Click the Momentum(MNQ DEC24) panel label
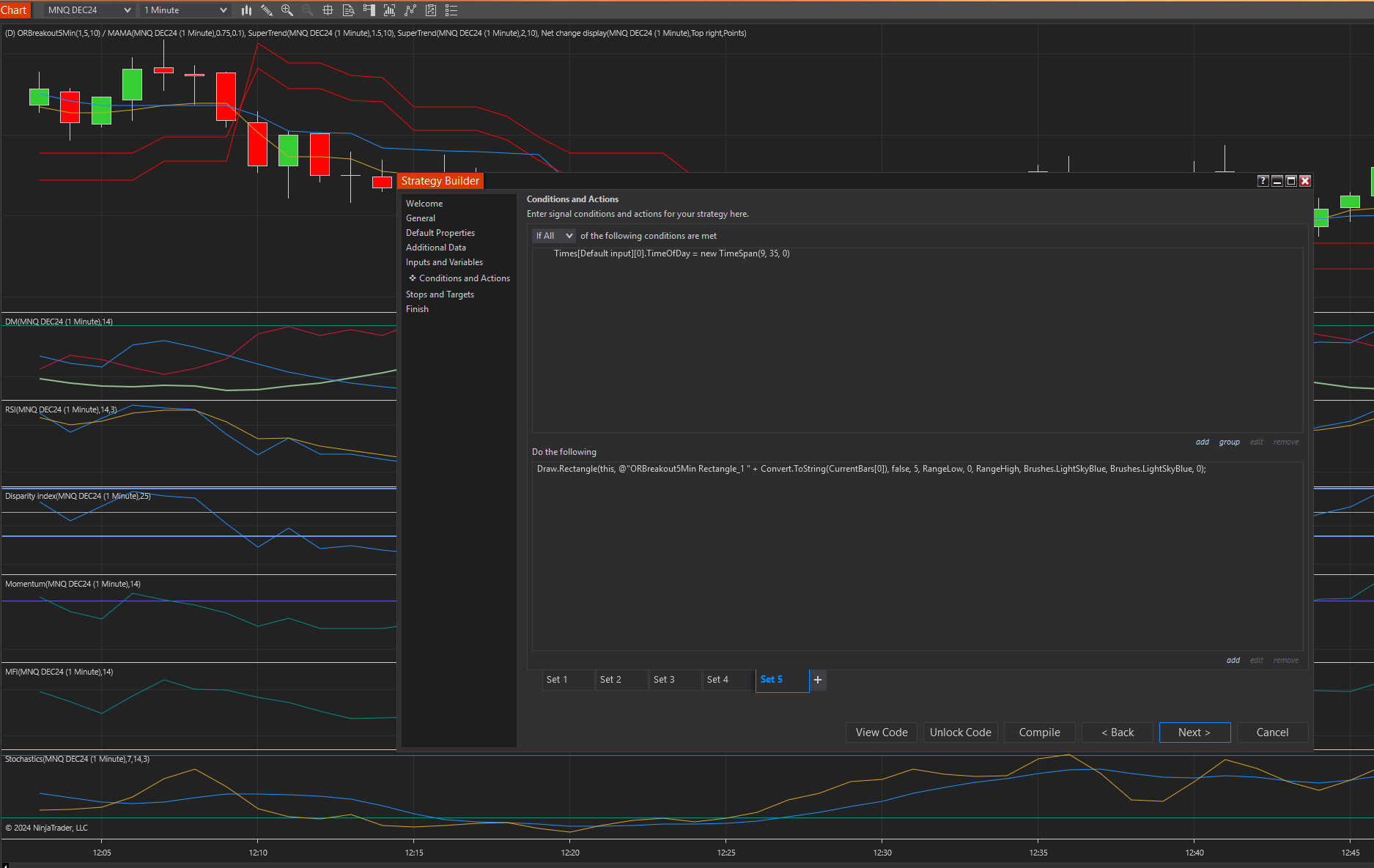Screen dimensions: 1374x868 pyautogui.click(x=73, y=584)
